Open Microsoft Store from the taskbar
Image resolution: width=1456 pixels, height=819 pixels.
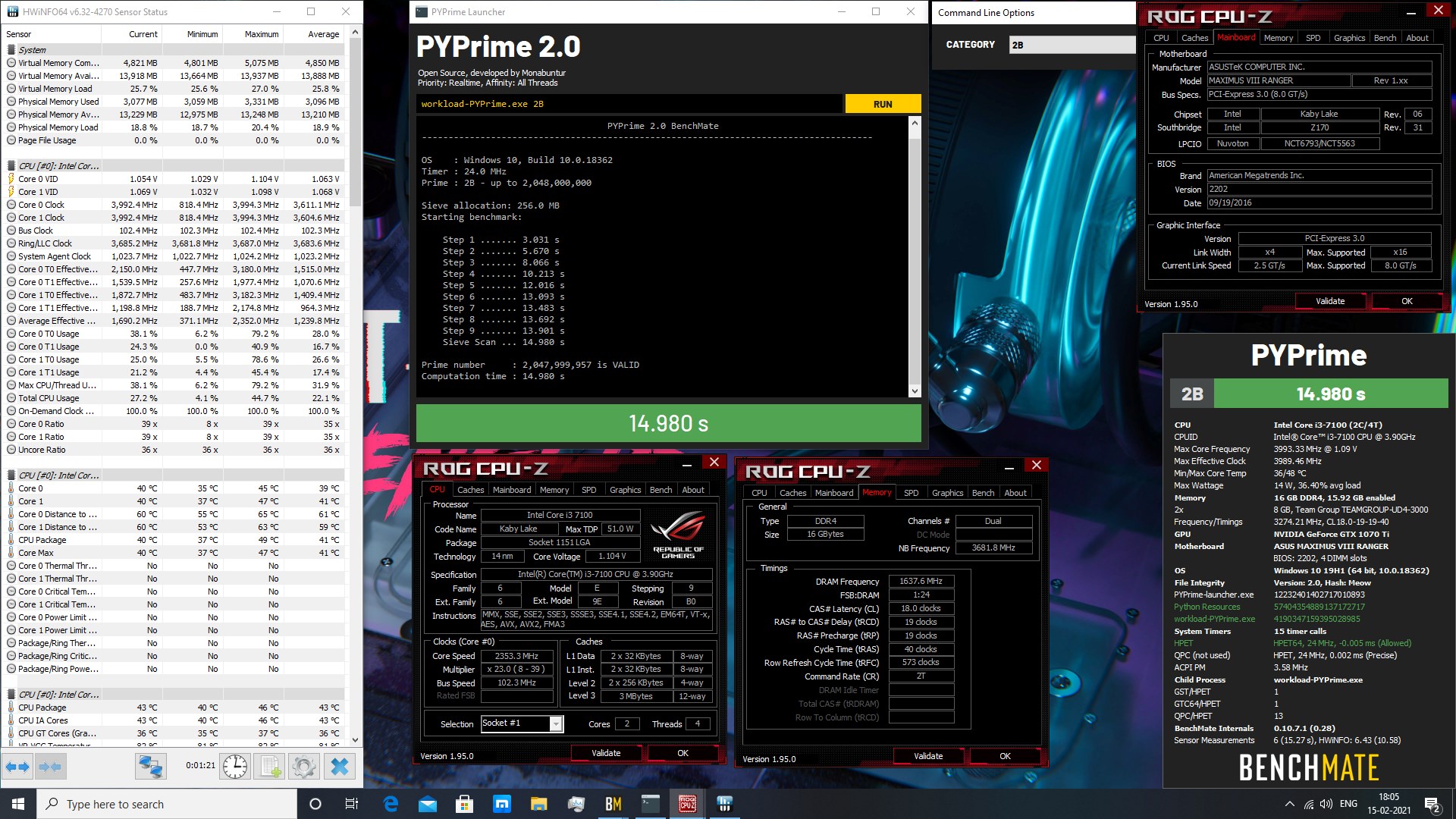(464, 804)
